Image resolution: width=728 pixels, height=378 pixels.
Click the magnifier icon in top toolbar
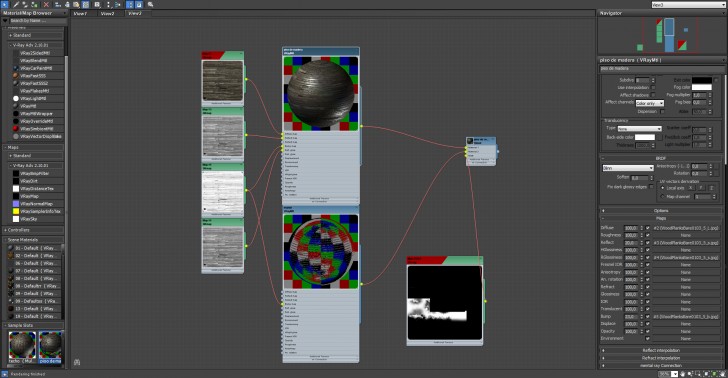150,4
